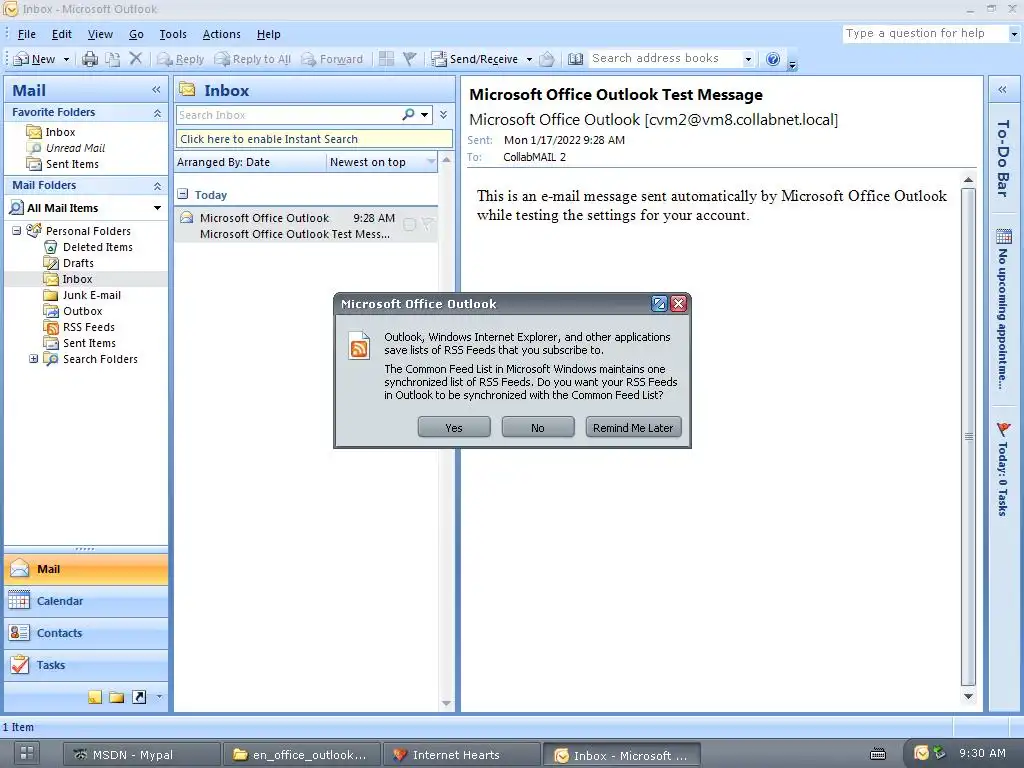This screenshot has height=768, width=1024.
Task: Click here to enable Instant Search
Action: point(313,139)
